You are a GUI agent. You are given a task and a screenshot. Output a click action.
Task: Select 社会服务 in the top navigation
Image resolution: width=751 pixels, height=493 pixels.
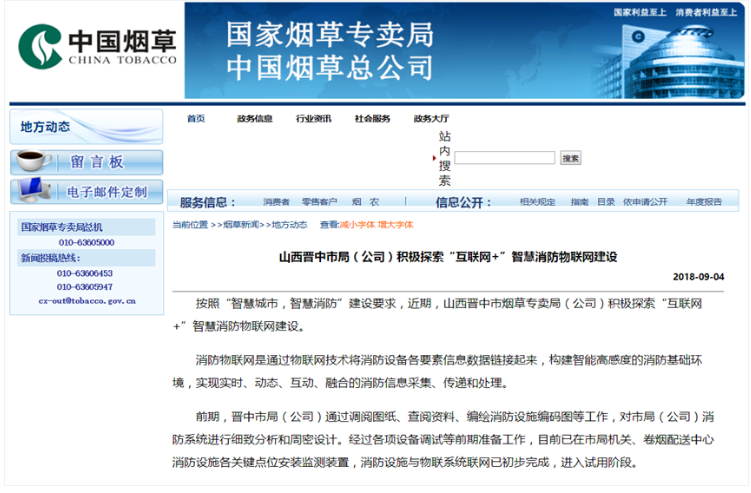click(x=372, y=118)
